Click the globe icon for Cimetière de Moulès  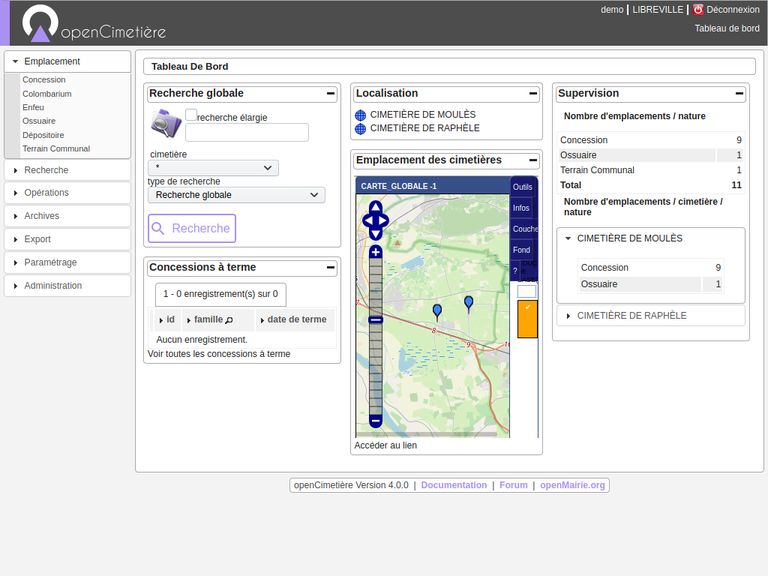coord(360,115)
